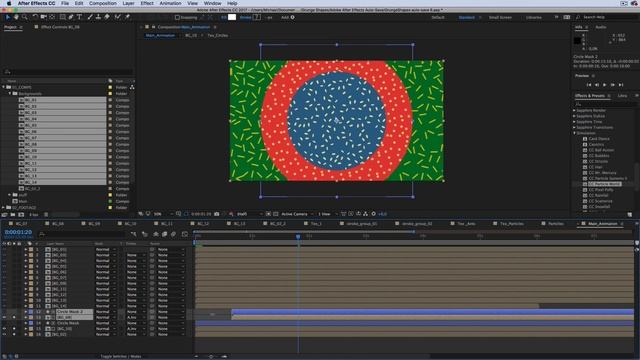Viewport: 640px width, 360px height.
Task: Collapse the Simulation effects category
Action: click(x=575, y=133)
